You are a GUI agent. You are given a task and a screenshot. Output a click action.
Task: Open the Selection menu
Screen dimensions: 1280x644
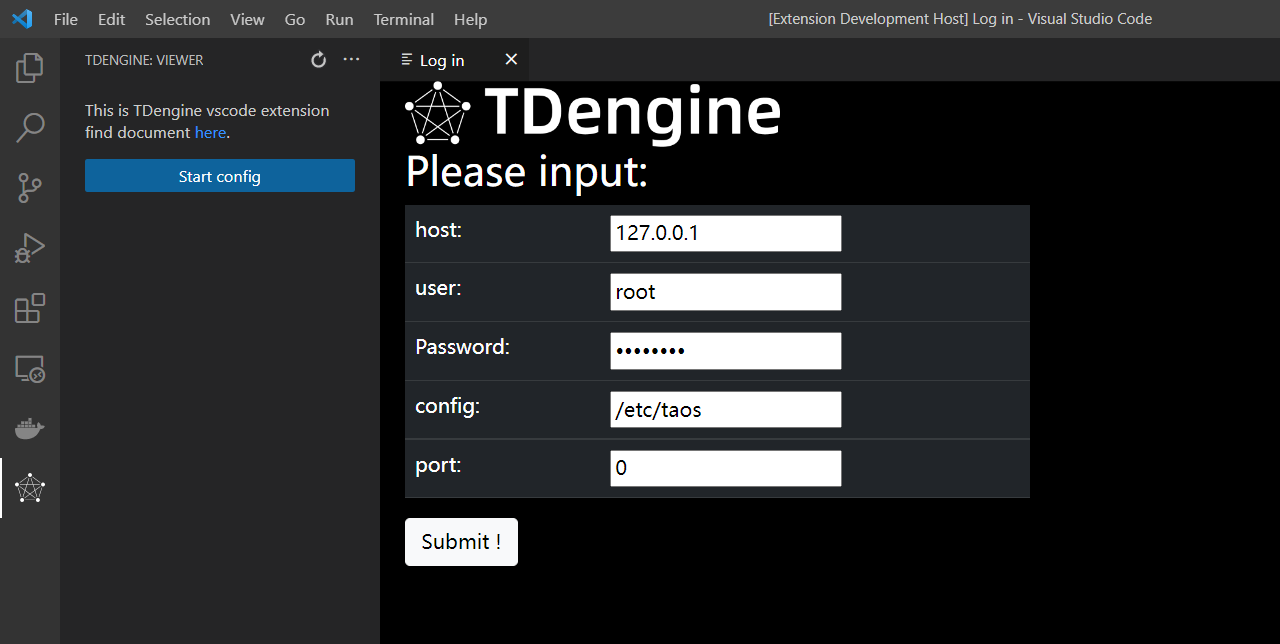tap(178, 19)
